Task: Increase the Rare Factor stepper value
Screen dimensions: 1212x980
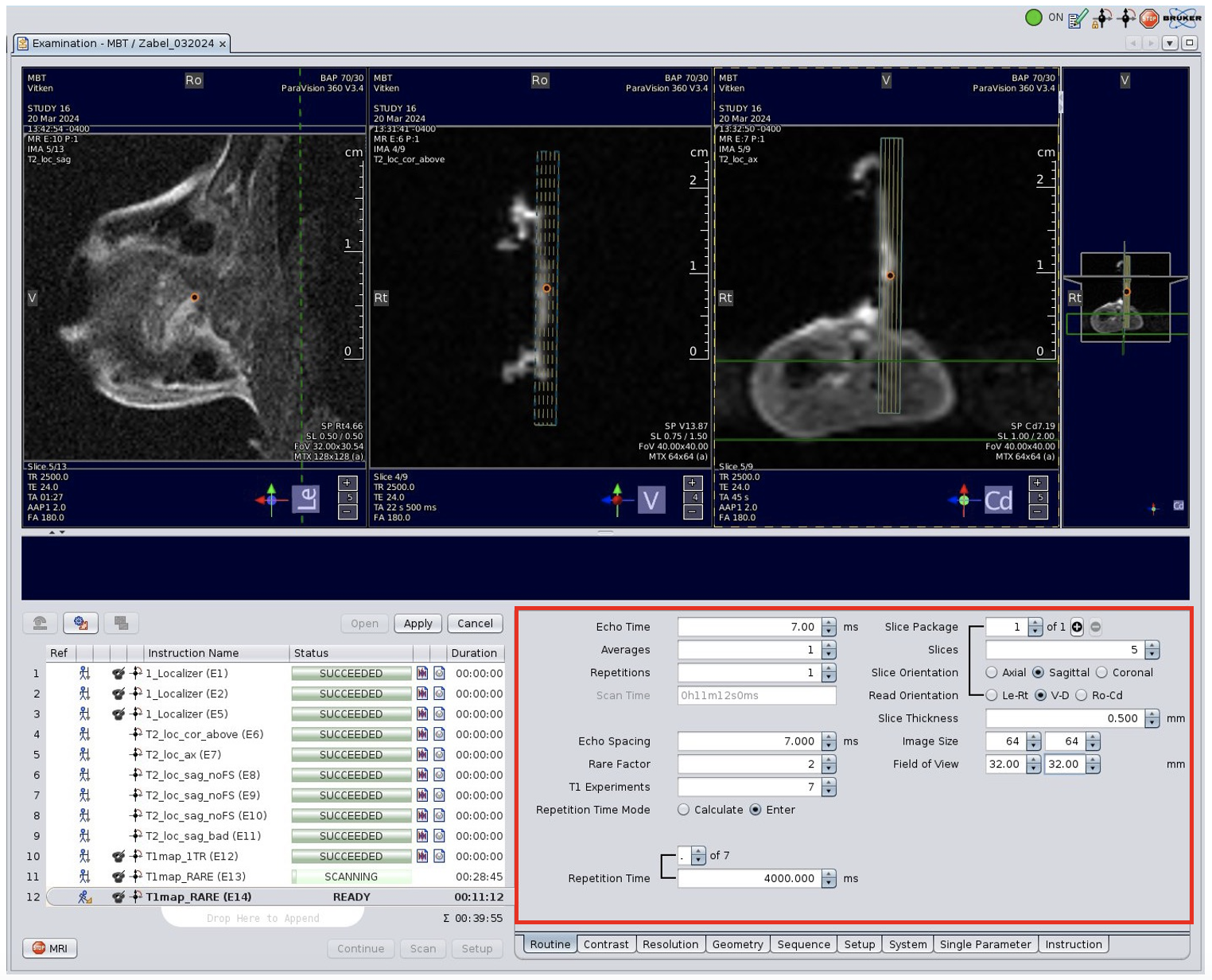Action: [829, 760]
